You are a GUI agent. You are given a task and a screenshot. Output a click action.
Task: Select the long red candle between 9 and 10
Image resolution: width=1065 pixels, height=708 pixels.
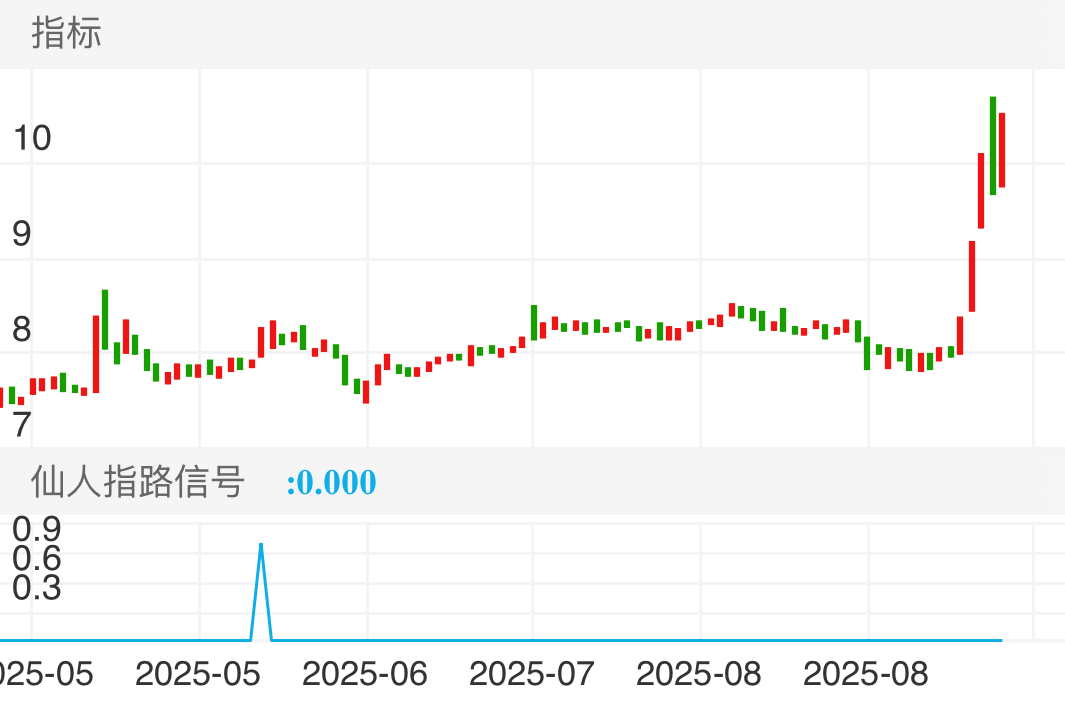[981, 191]
